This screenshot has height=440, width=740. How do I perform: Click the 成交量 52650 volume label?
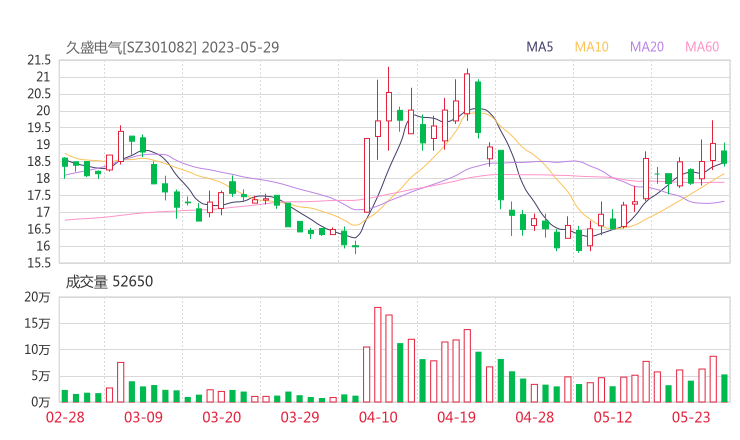[109, 282]
